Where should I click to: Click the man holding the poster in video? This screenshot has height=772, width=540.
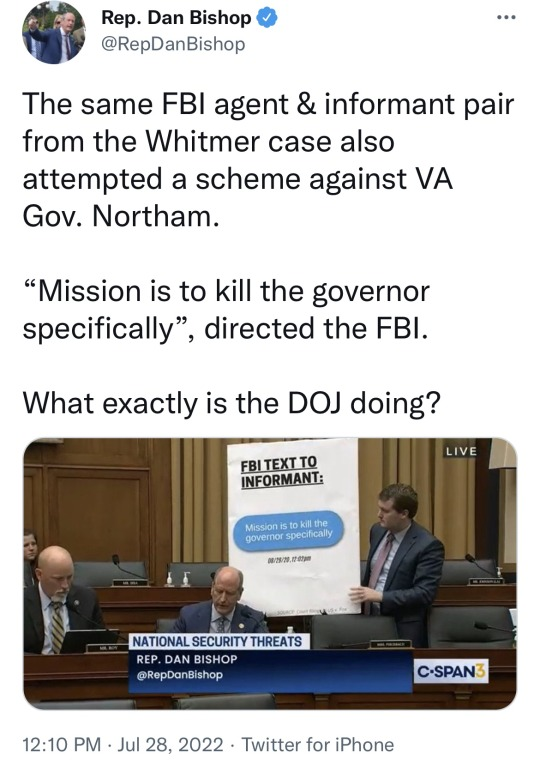coord(402,561)
